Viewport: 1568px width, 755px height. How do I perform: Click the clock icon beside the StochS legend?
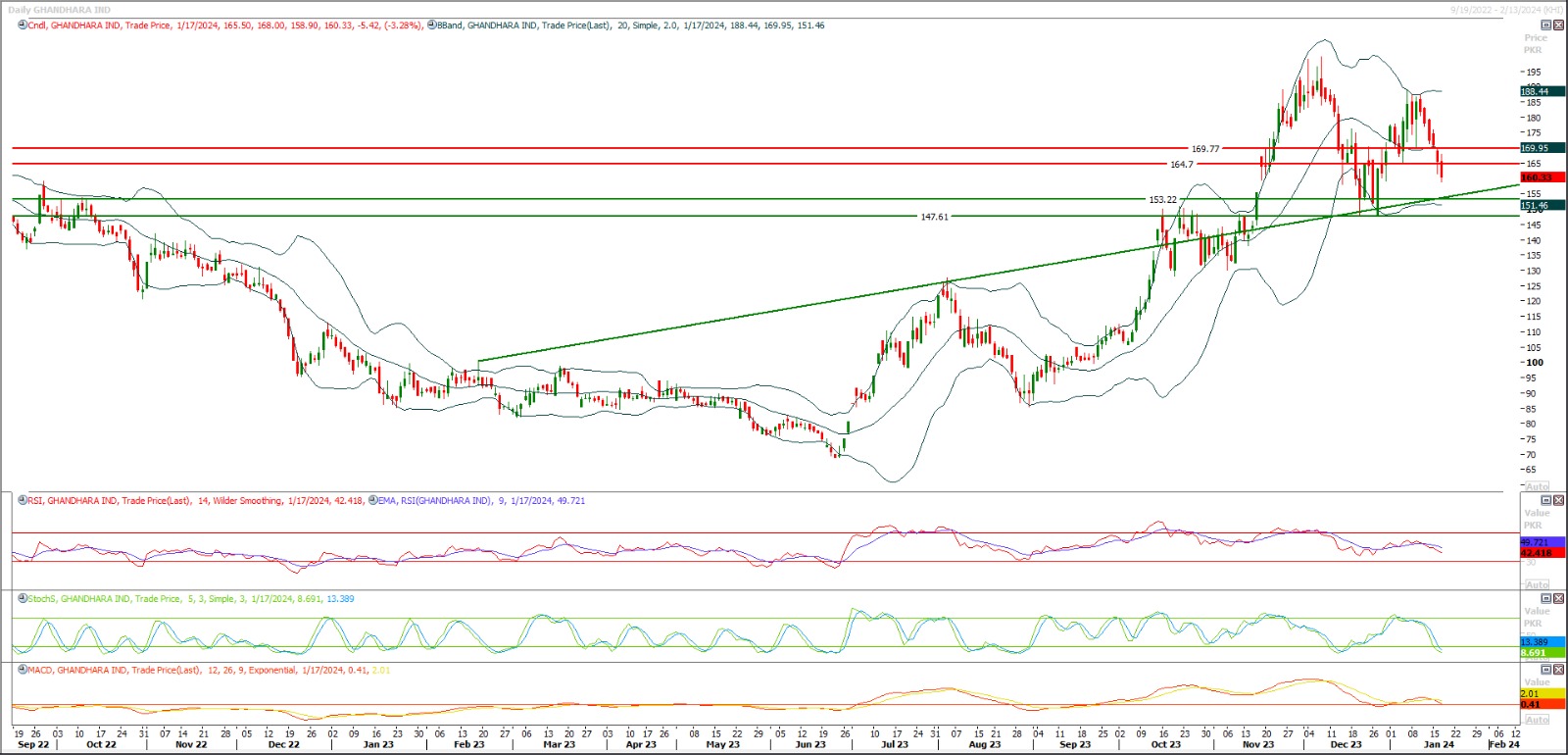[23, 598]
